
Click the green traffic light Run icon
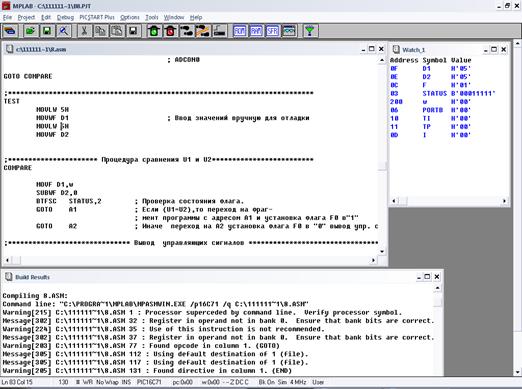coord(154,31)
